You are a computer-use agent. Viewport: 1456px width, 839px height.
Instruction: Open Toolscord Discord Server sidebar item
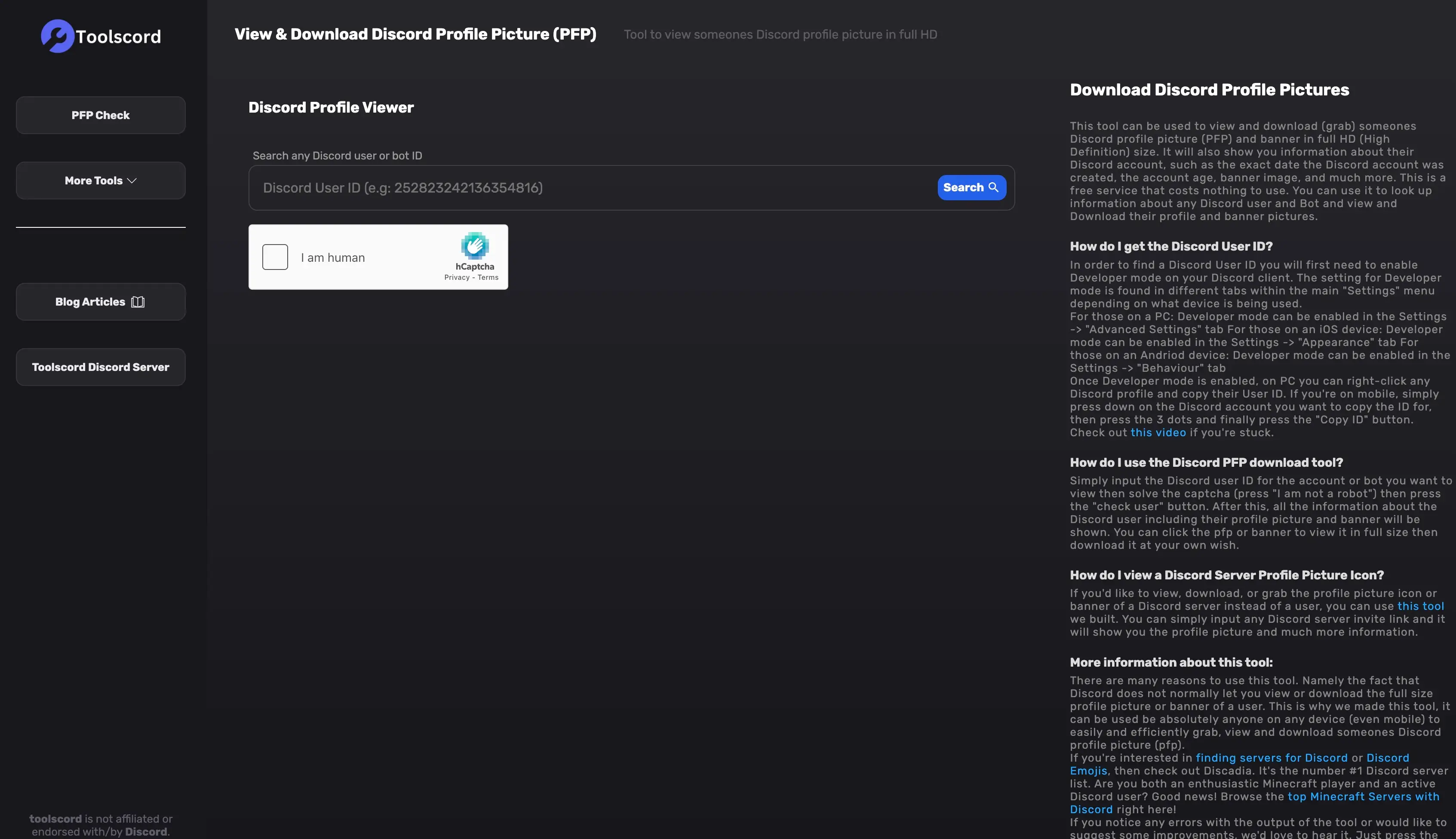click(100, 367)
